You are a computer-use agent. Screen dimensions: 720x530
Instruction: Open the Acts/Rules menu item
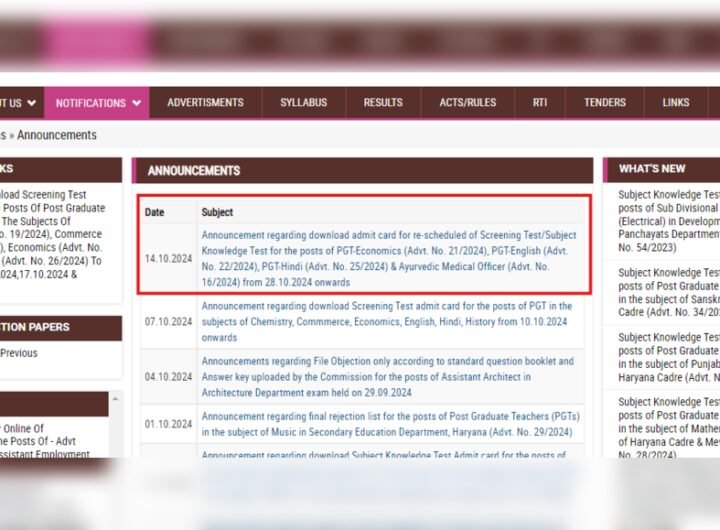pyautogui.click(x=467, y=103)
